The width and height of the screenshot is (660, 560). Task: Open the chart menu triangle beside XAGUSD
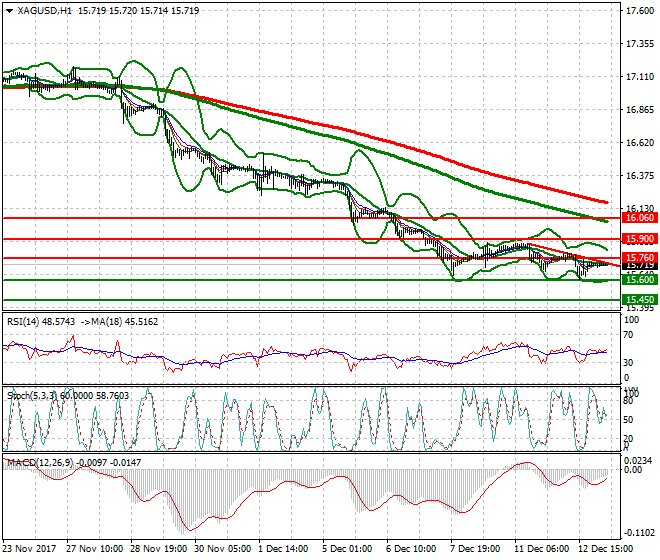click(9, 11)
